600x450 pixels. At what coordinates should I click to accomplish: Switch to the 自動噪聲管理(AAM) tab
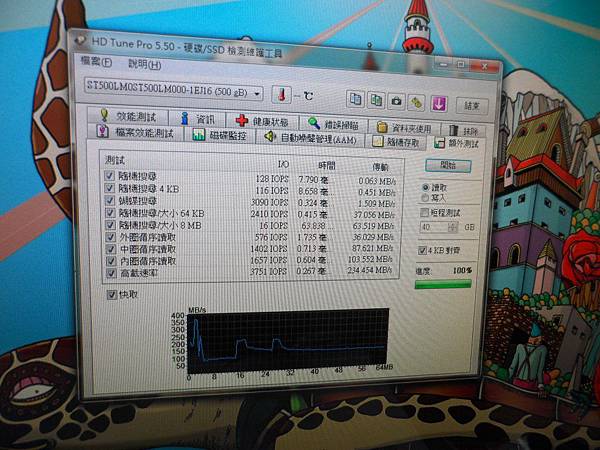point(311,138)
